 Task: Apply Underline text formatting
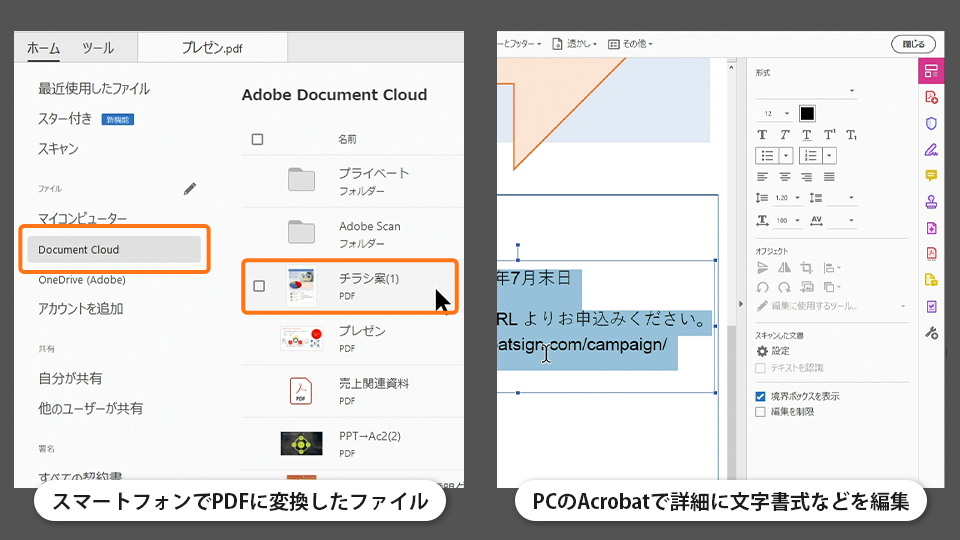point(807,135)
